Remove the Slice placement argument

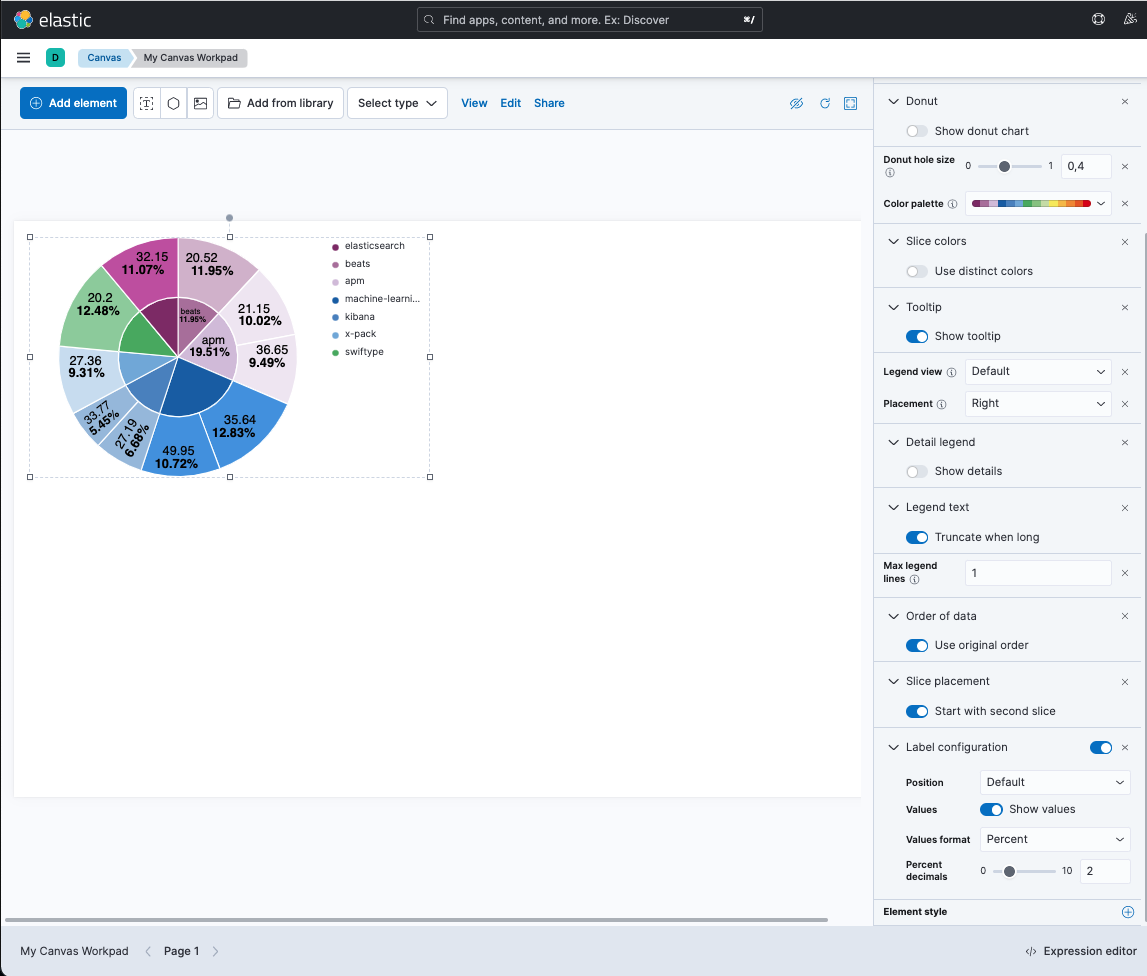[1125, 682]
